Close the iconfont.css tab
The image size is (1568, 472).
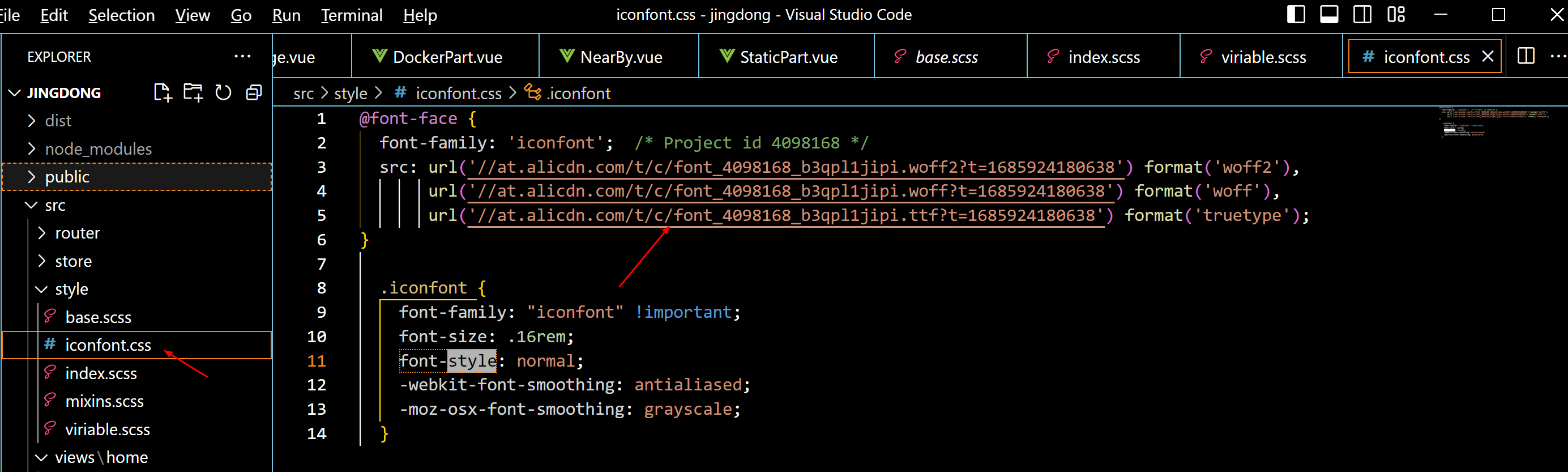click(1488, 56)
